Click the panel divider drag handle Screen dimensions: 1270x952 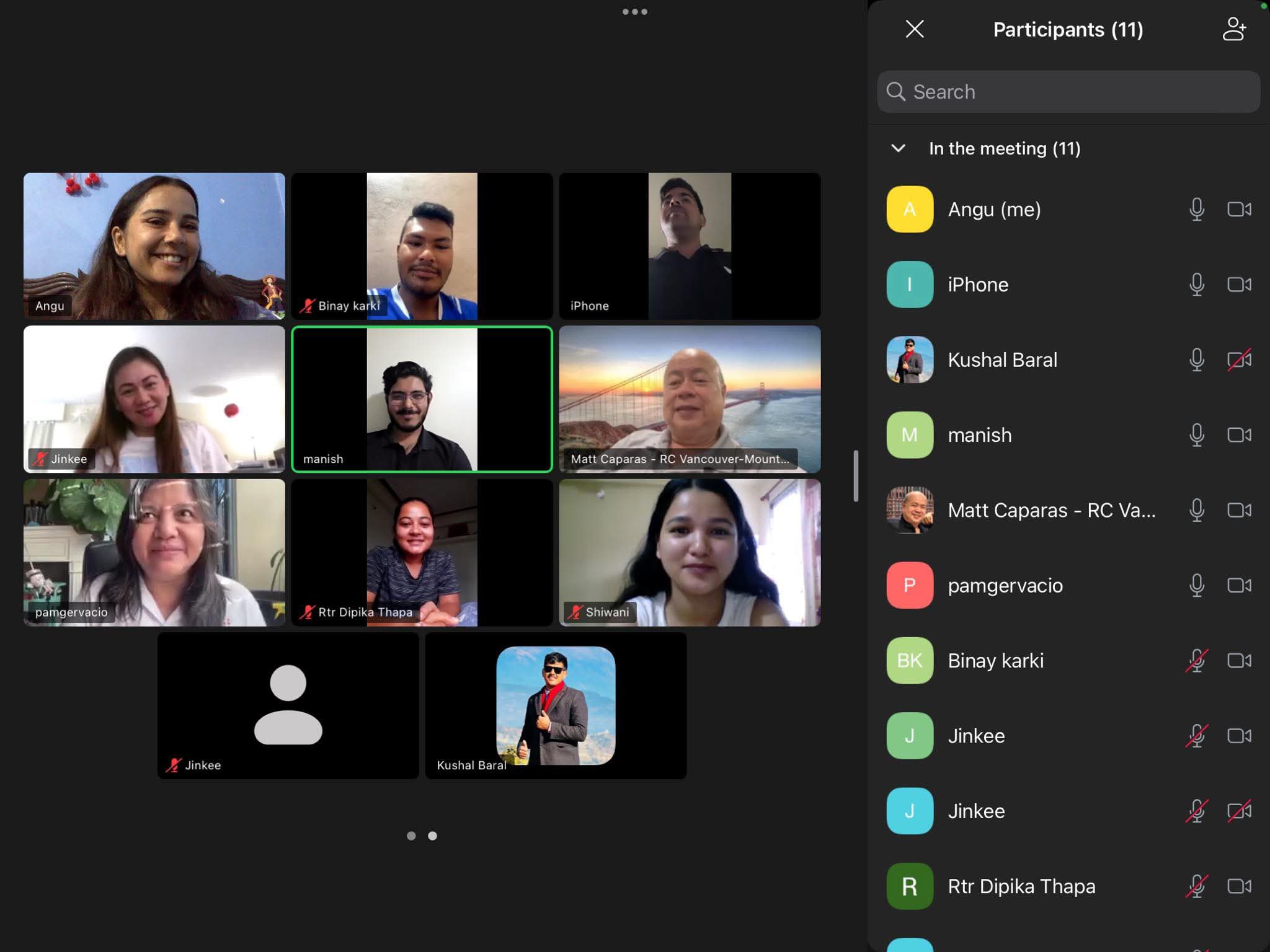tap(856, 476)
